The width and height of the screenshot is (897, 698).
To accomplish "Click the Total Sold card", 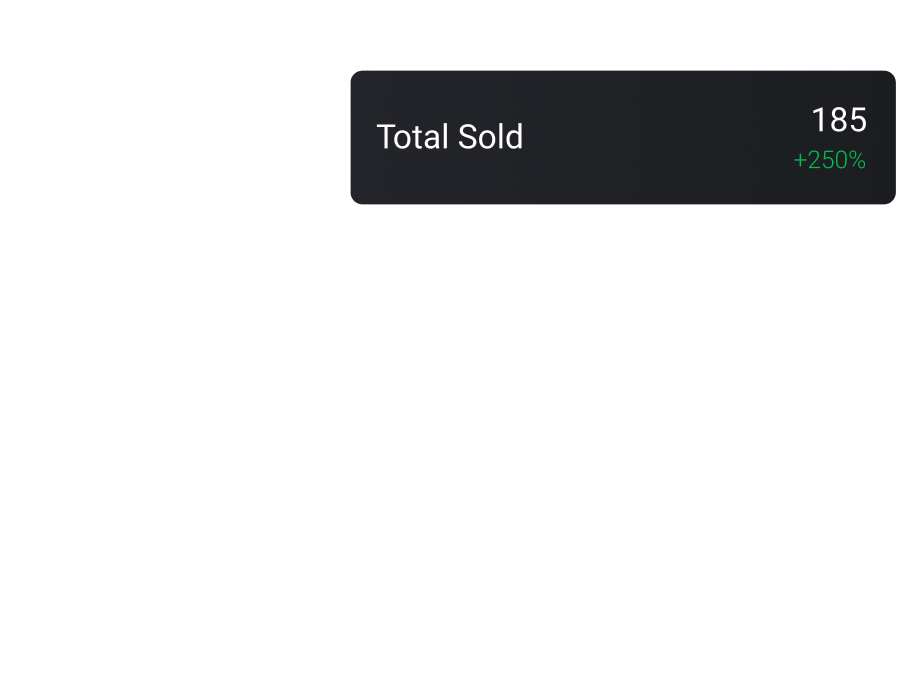I will pyautogui.click(x=622, y=138).
